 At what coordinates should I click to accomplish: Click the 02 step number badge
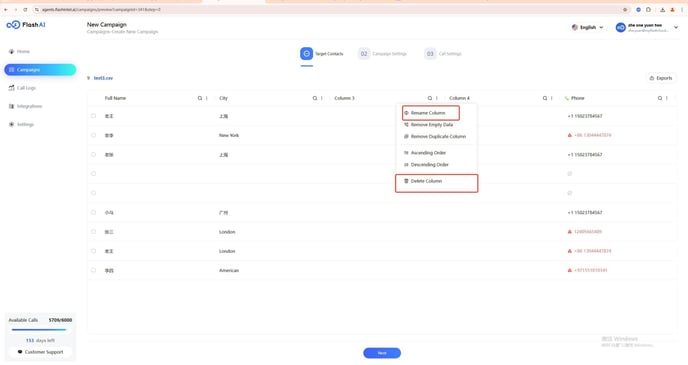click(364, 54)
